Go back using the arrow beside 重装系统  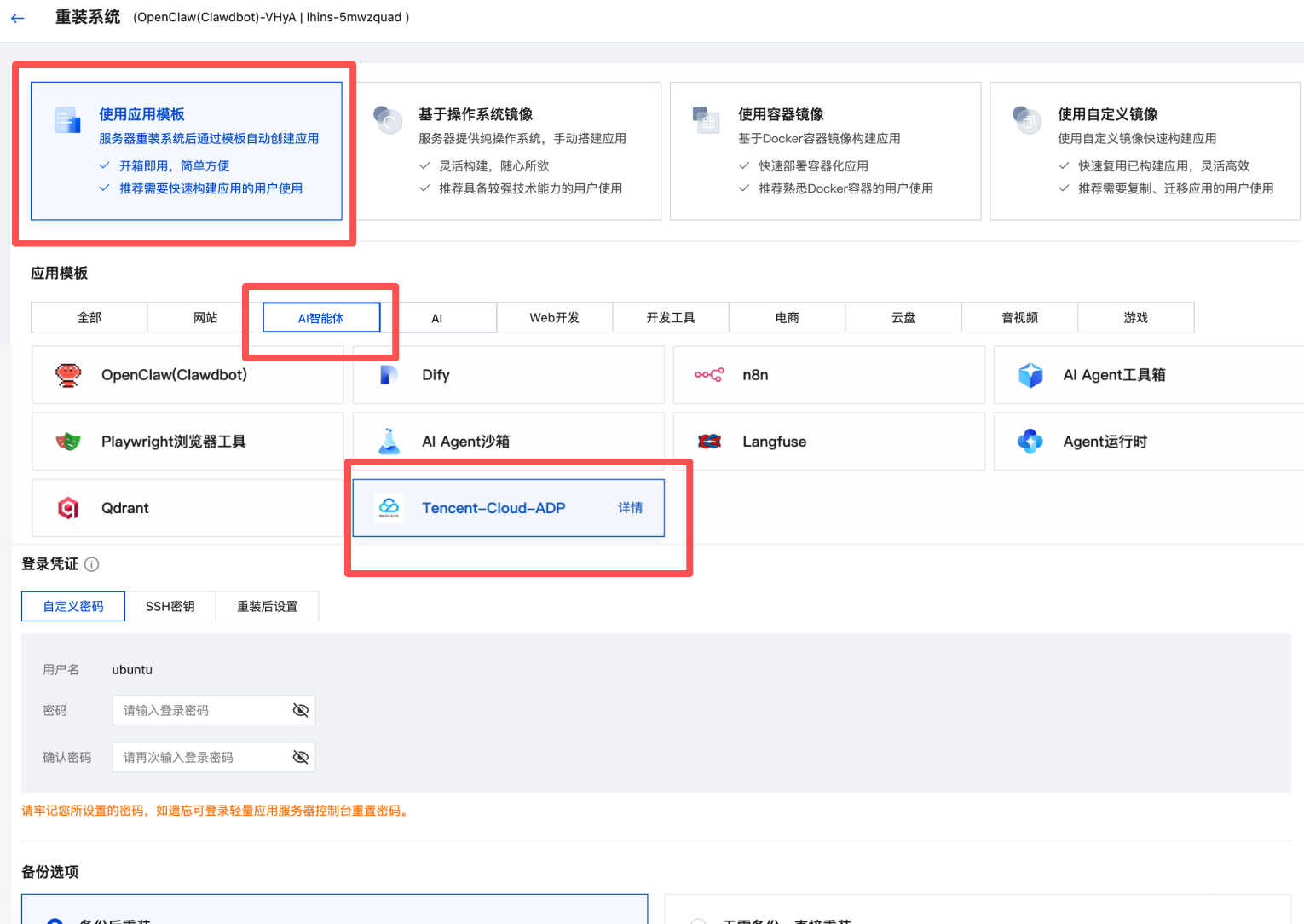click(x=18, y=18)
